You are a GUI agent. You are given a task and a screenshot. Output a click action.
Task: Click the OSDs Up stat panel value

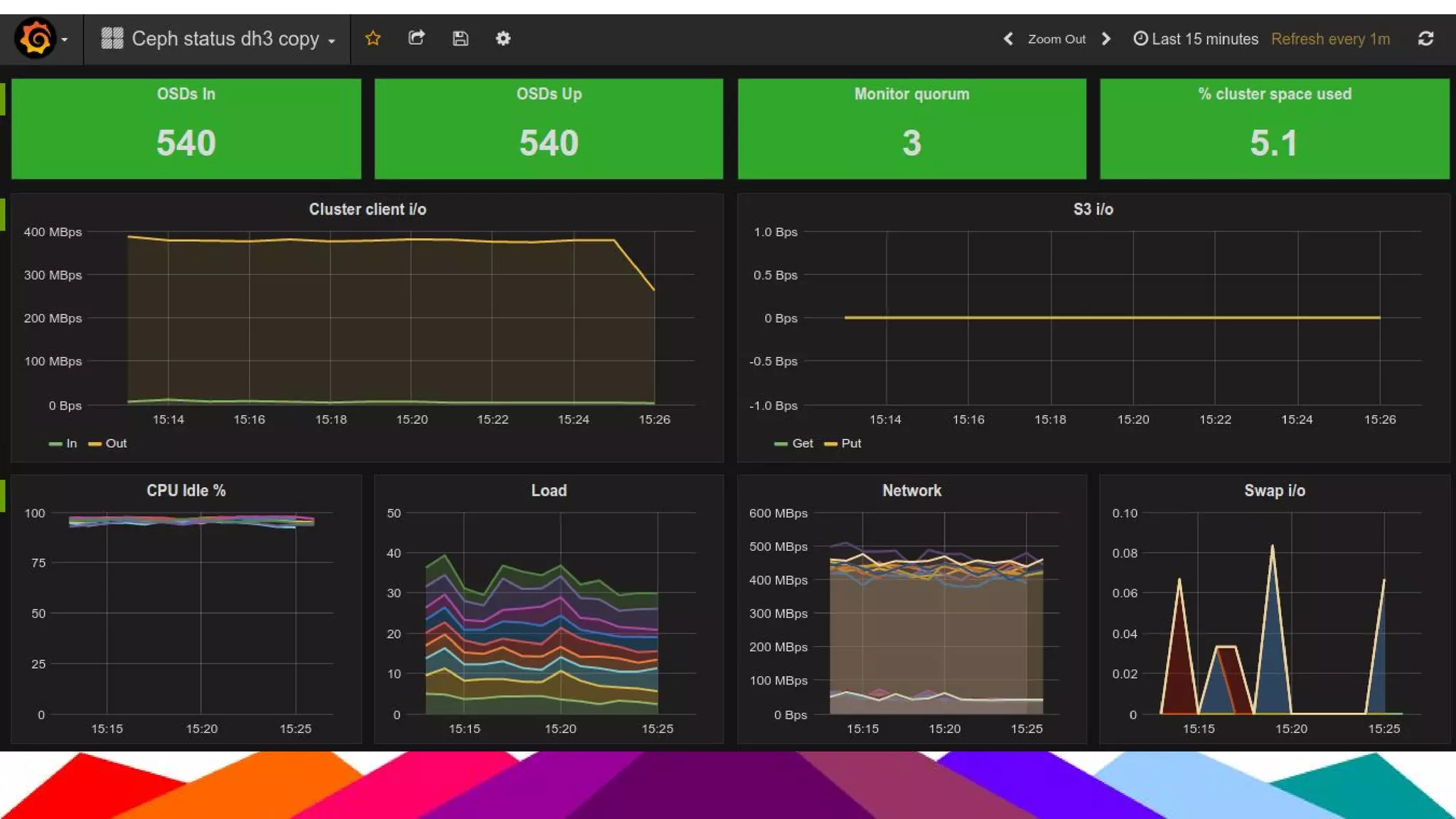click(548, 143)
